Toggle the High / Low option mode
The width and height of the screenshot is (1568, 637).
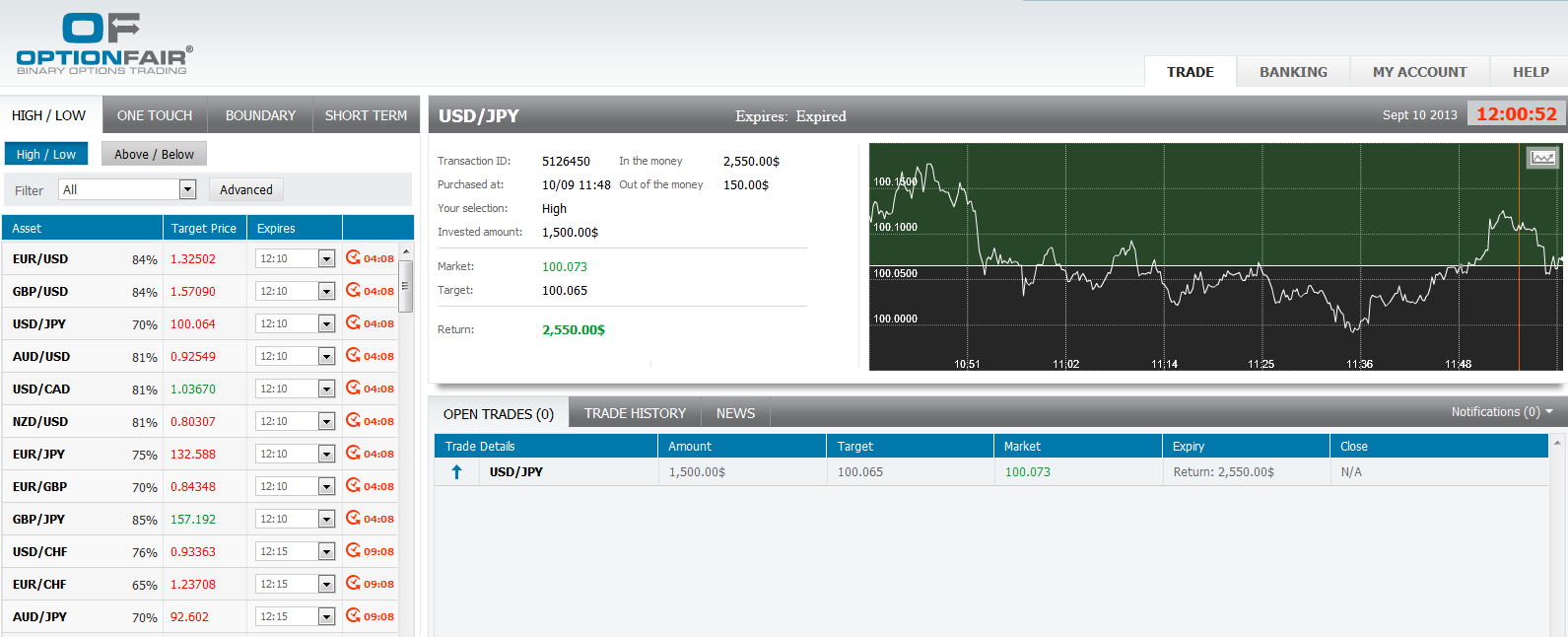(x=46, y=154)
